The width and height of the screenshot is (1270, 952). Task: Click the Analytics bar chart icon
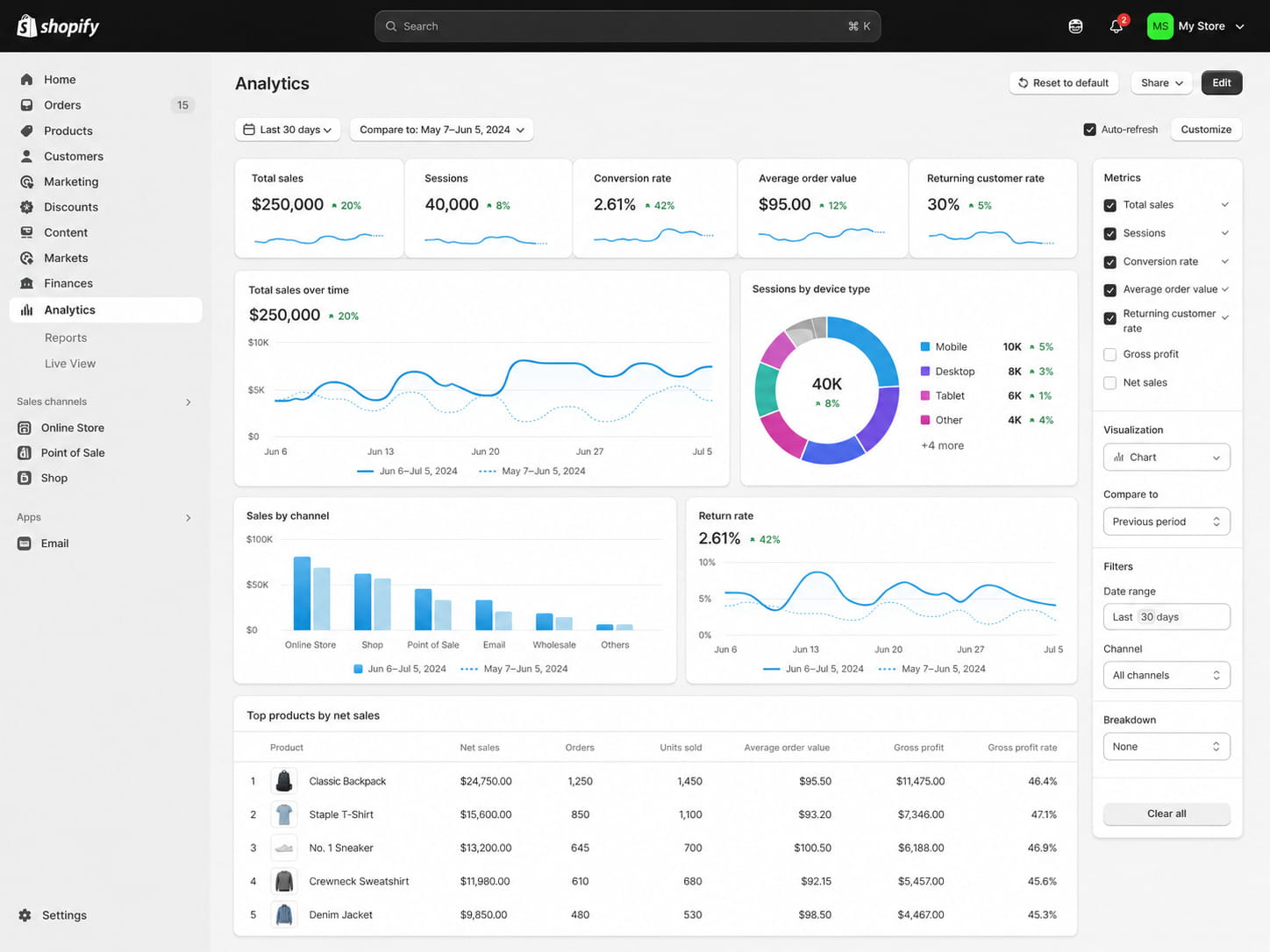[x=26, y=309]
